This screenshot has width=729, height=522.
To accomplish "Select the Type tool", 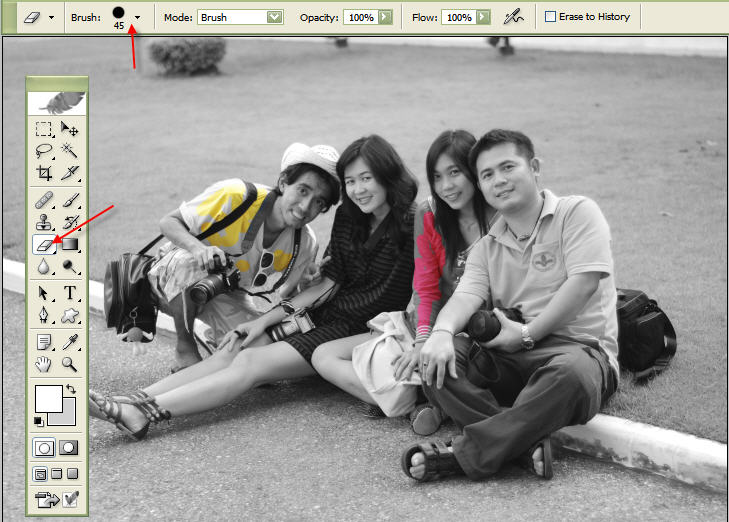I will pyautogui.click(x=70, y=293).
